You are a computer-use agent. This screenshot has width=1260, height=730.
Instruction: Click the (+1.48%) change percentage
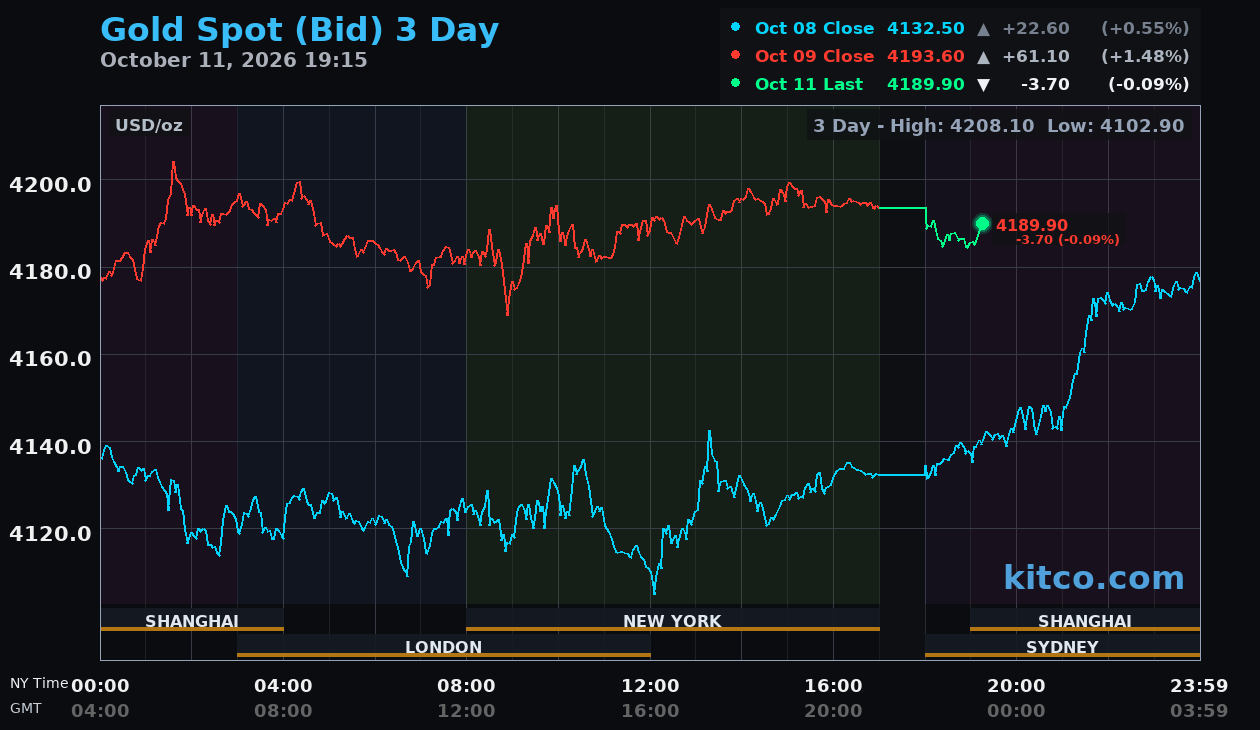[1145, 57]
